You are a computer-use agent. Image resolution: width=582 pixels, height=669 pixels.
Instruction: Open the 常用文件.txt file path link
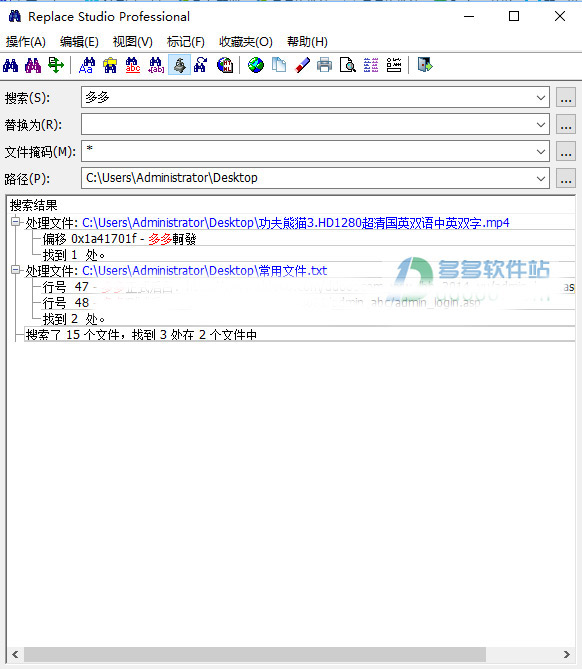(204, 271)
